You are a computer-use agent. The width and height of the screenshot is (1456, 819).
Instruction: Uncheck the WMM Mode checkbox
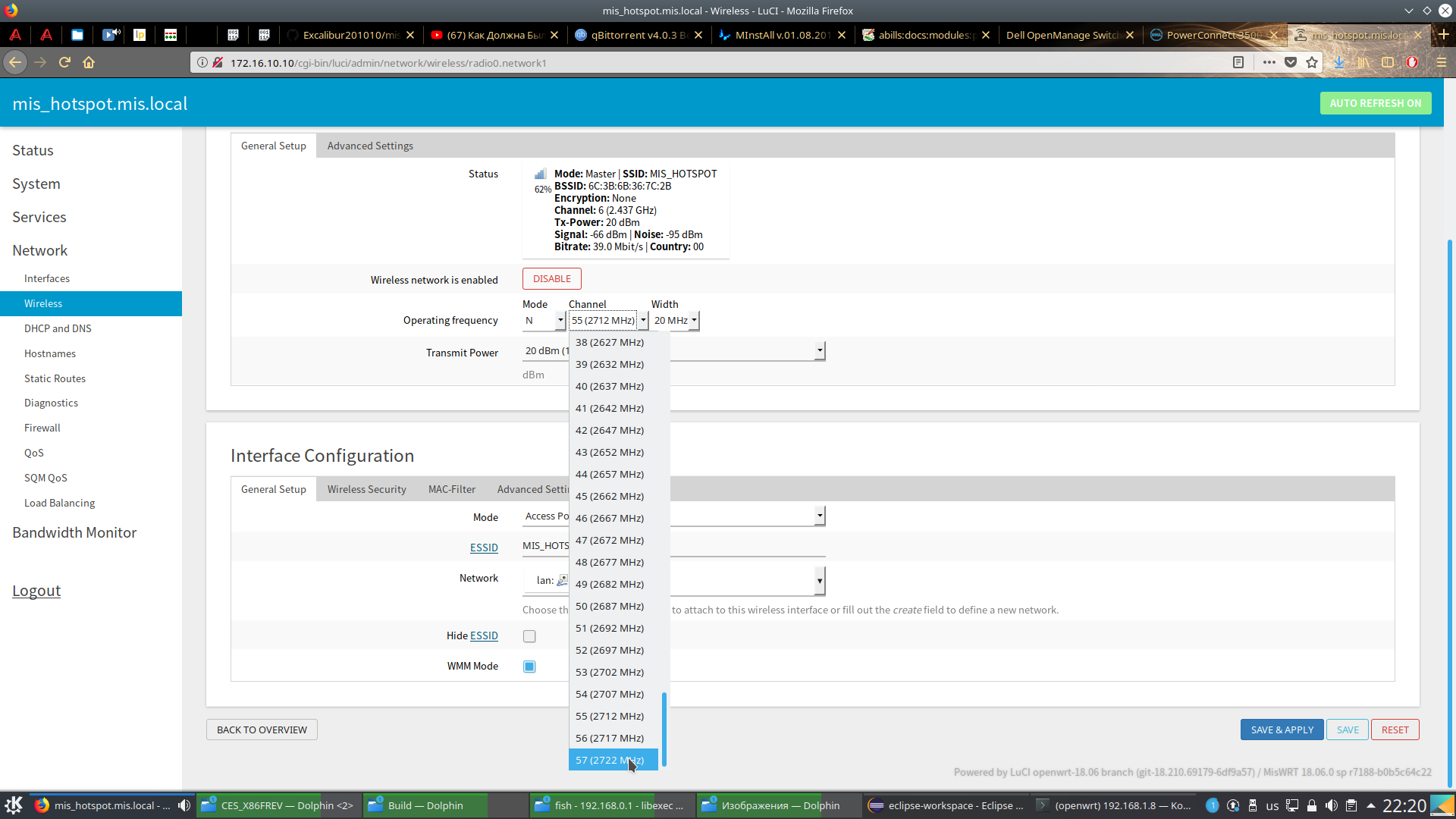529,667
